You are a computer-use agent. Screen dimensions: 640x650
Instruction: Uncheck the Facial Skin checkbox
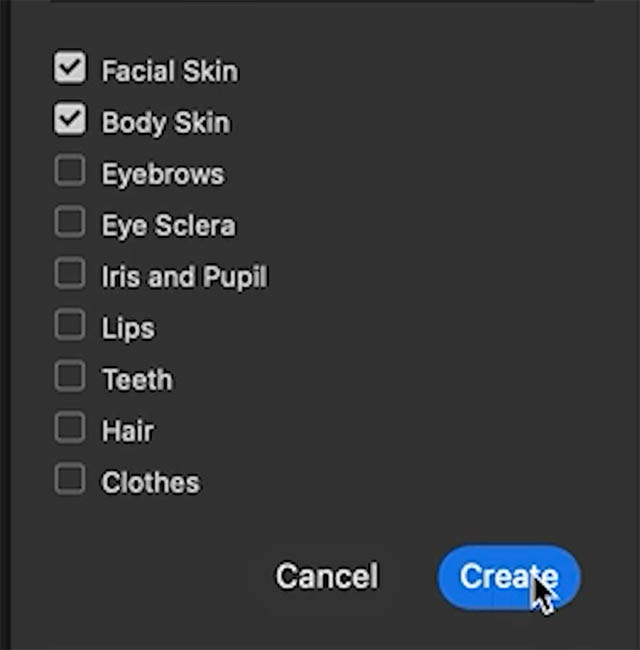pos(70,68)
